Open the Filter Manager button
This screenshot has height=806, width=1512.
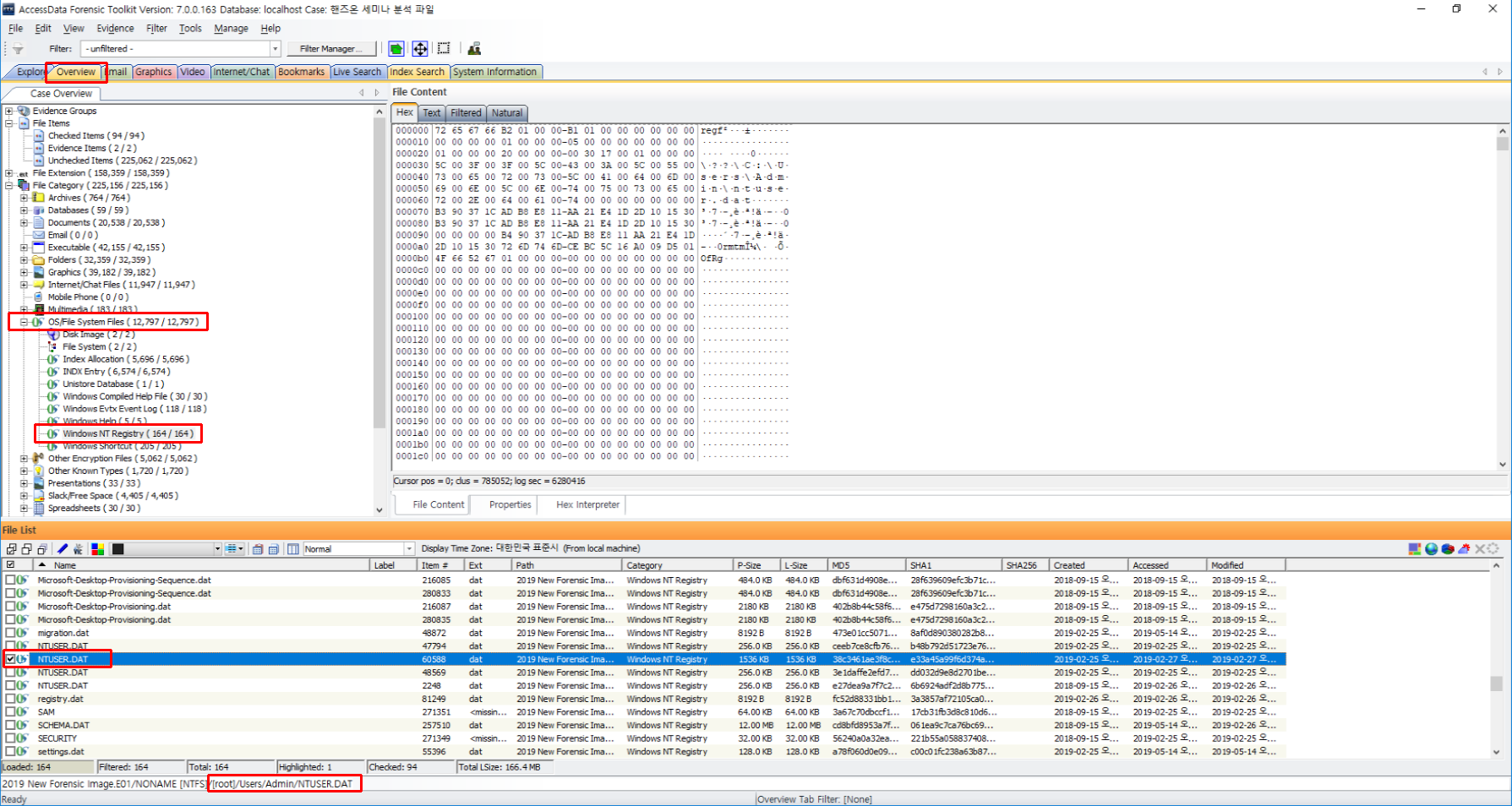(331, 49)
